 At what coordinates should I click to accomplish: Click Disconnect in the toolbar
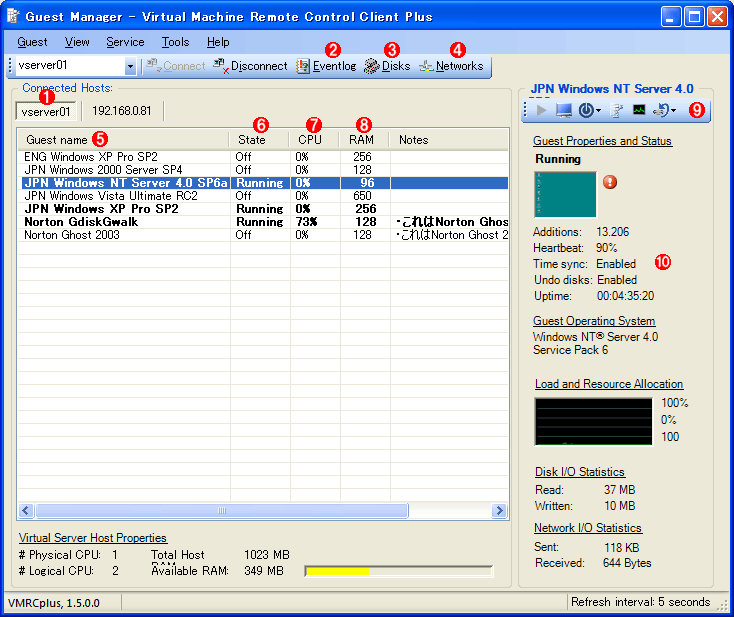pos(250,66)
